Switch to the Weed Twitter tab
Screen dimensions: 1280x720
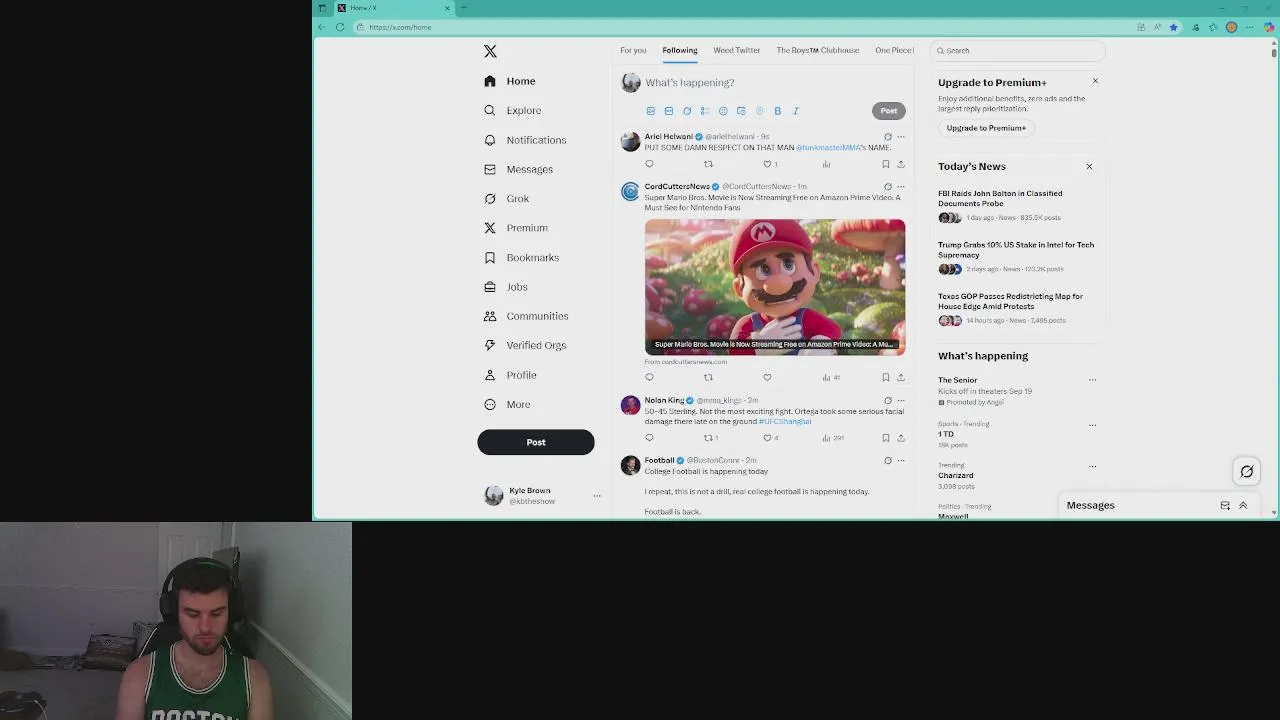click(x=737, y=50)
